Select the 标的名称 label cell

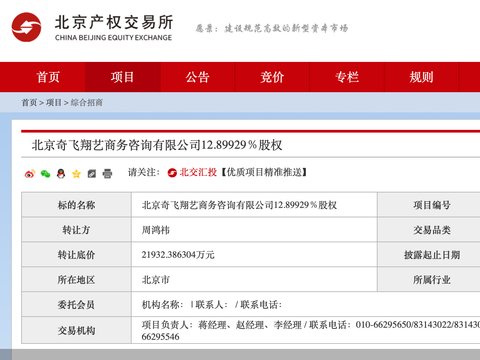click(76, 205)
